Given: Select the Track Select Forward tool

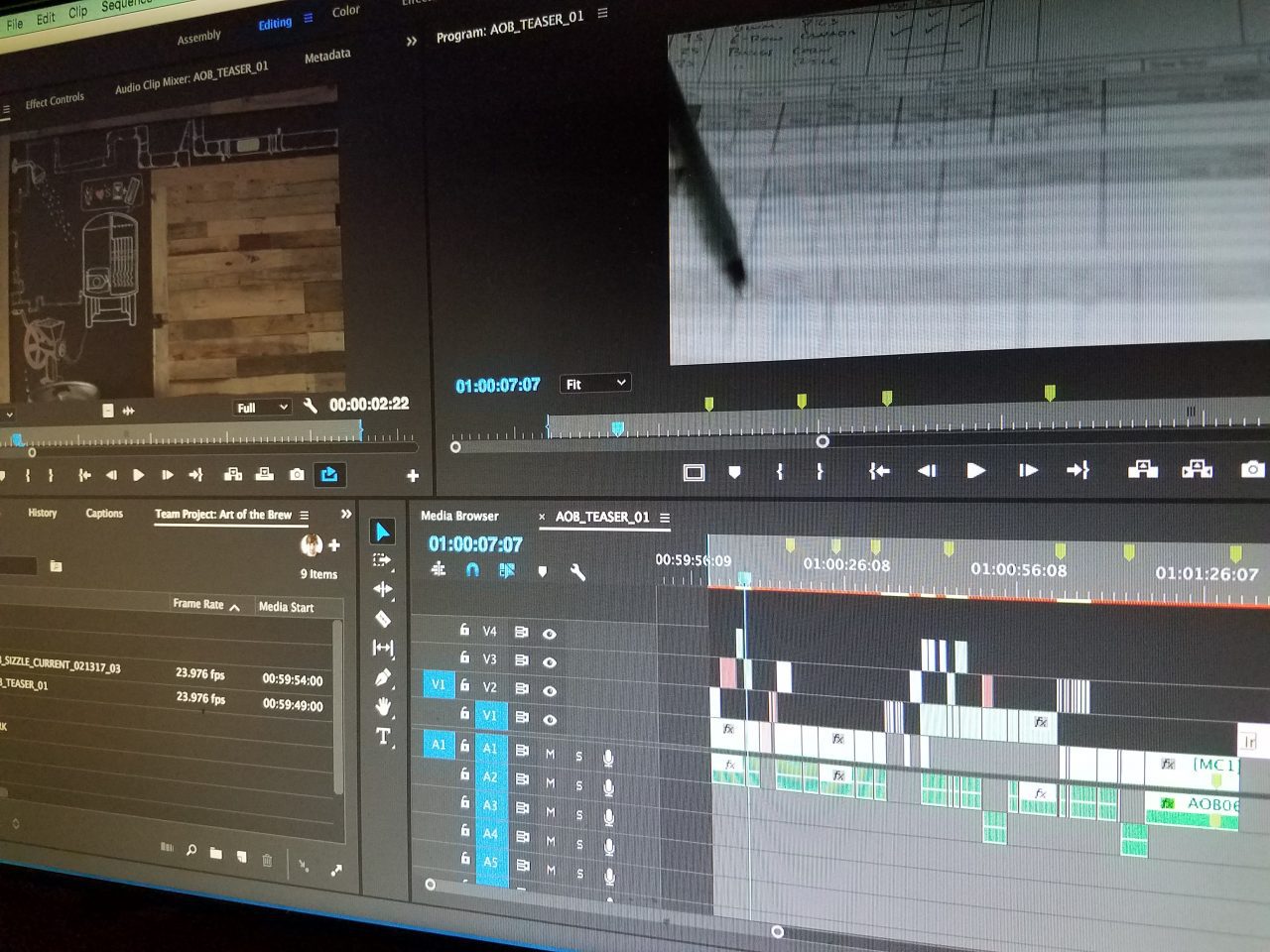Looking at the screenshot, I should coord(382,560).
